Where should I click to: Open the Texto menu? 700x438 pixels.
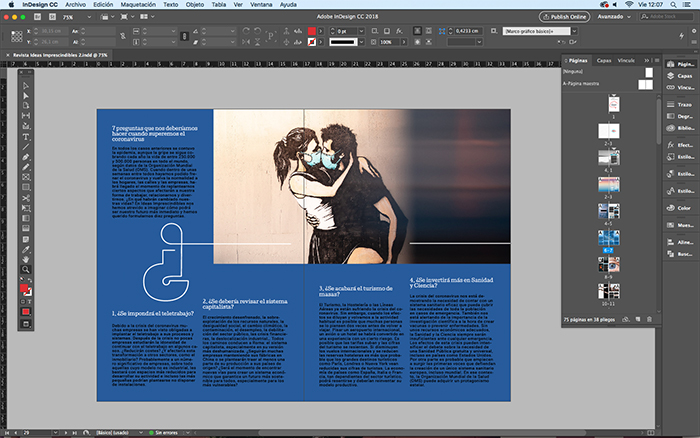point(171,4)
